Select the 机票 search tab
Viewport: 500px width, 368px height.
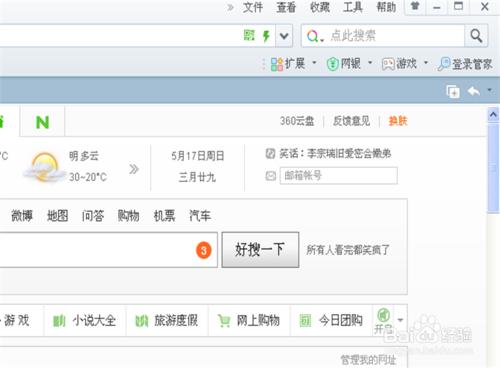164,216
